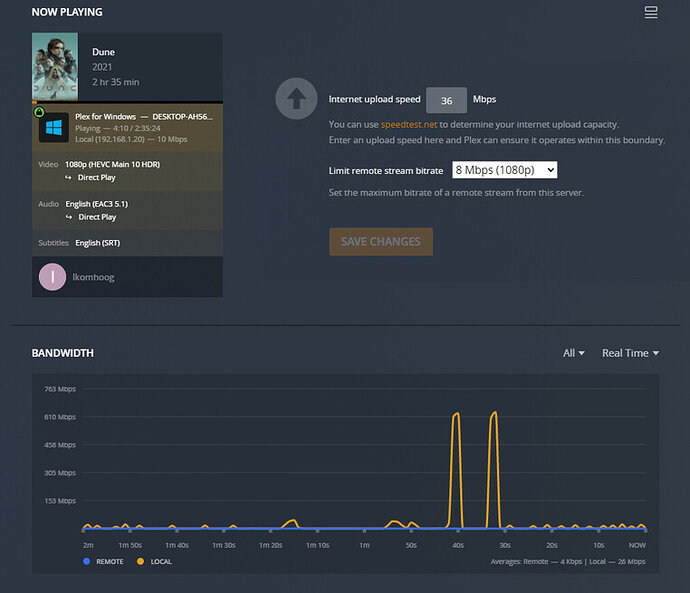Click the Plex for Windows player row
The image size is (690, 593).
tap(127, 128)
